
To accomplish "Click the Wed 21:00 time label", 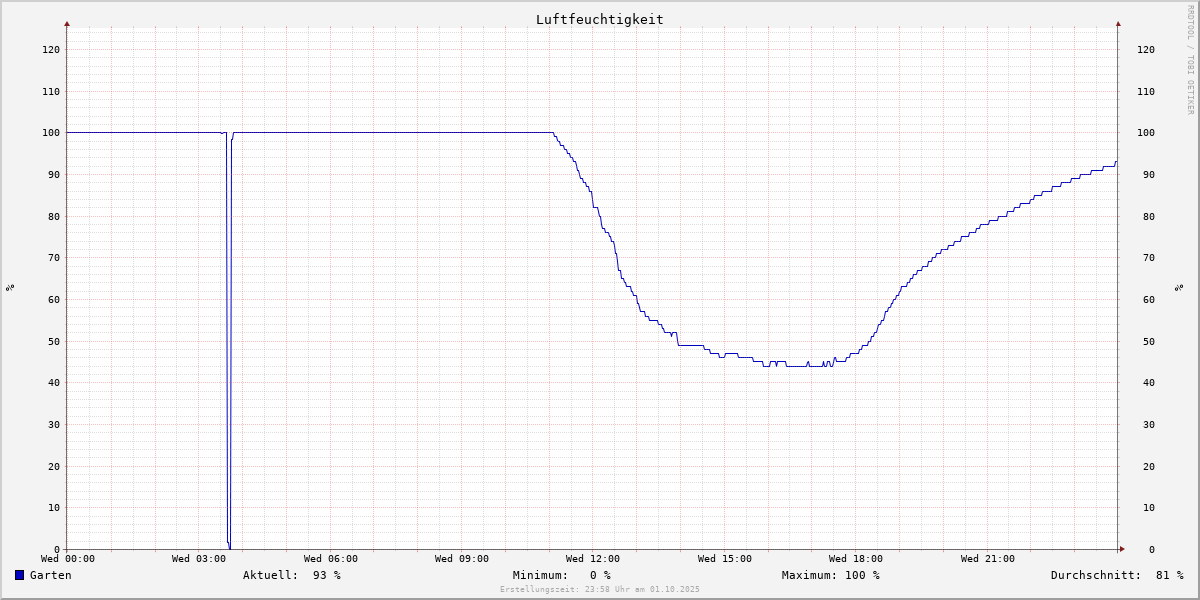I will (987, 559).
